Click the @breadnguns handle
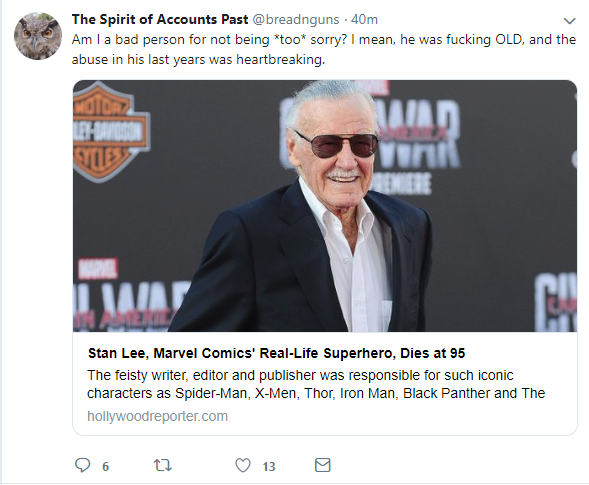589x485 pixels. (x=296, y=20)
